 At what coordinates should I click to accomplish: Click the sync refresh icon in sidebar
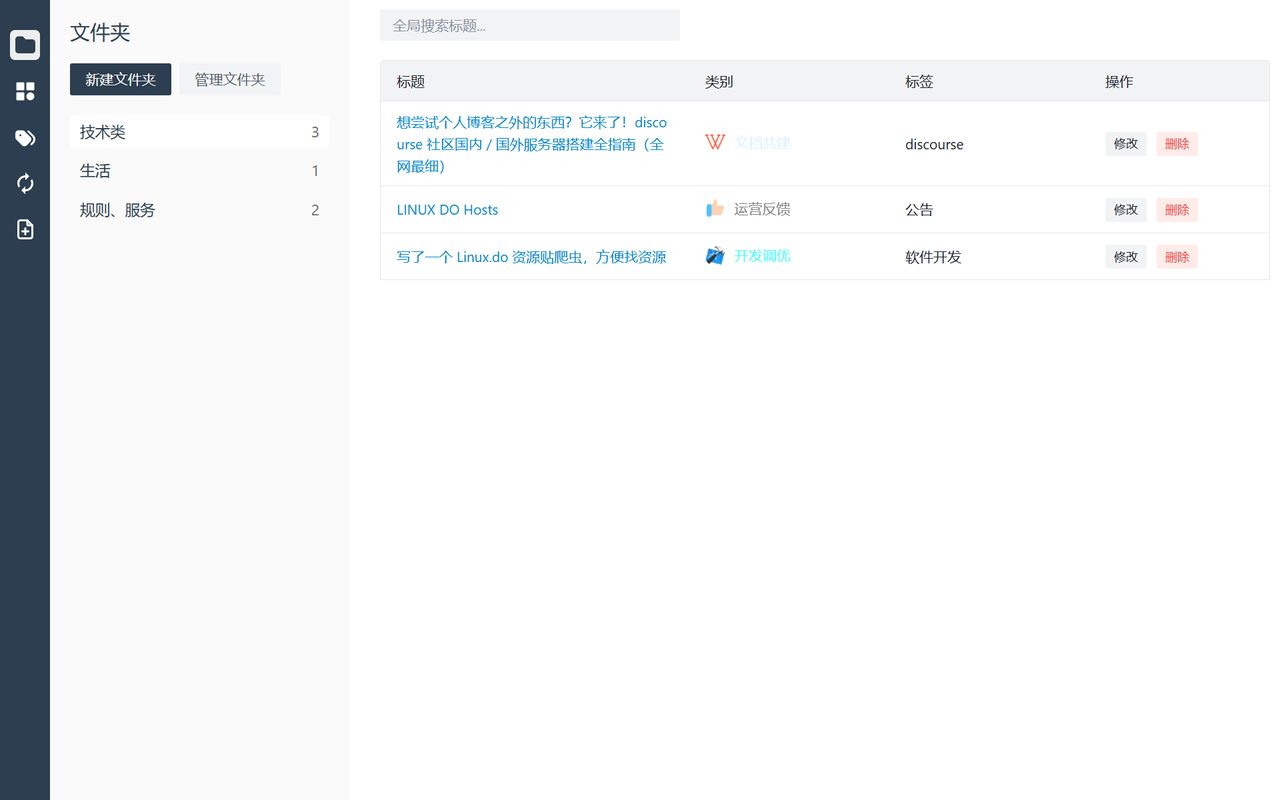pyautogui.click(x=24, y=183)
